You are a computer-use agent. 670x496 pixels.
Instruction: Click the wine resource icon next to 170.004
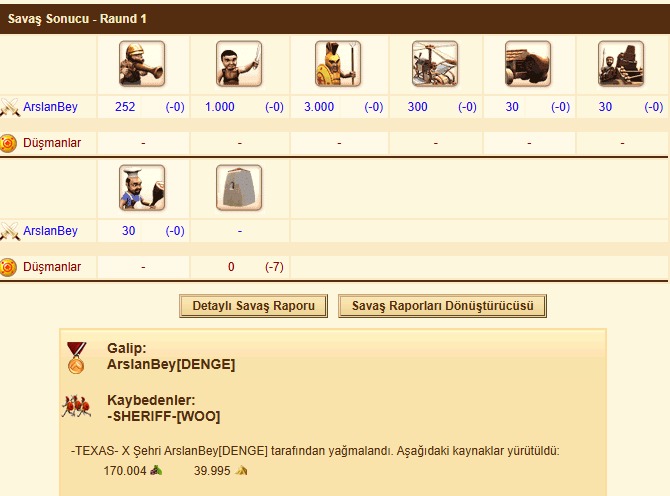click(156, 470)
